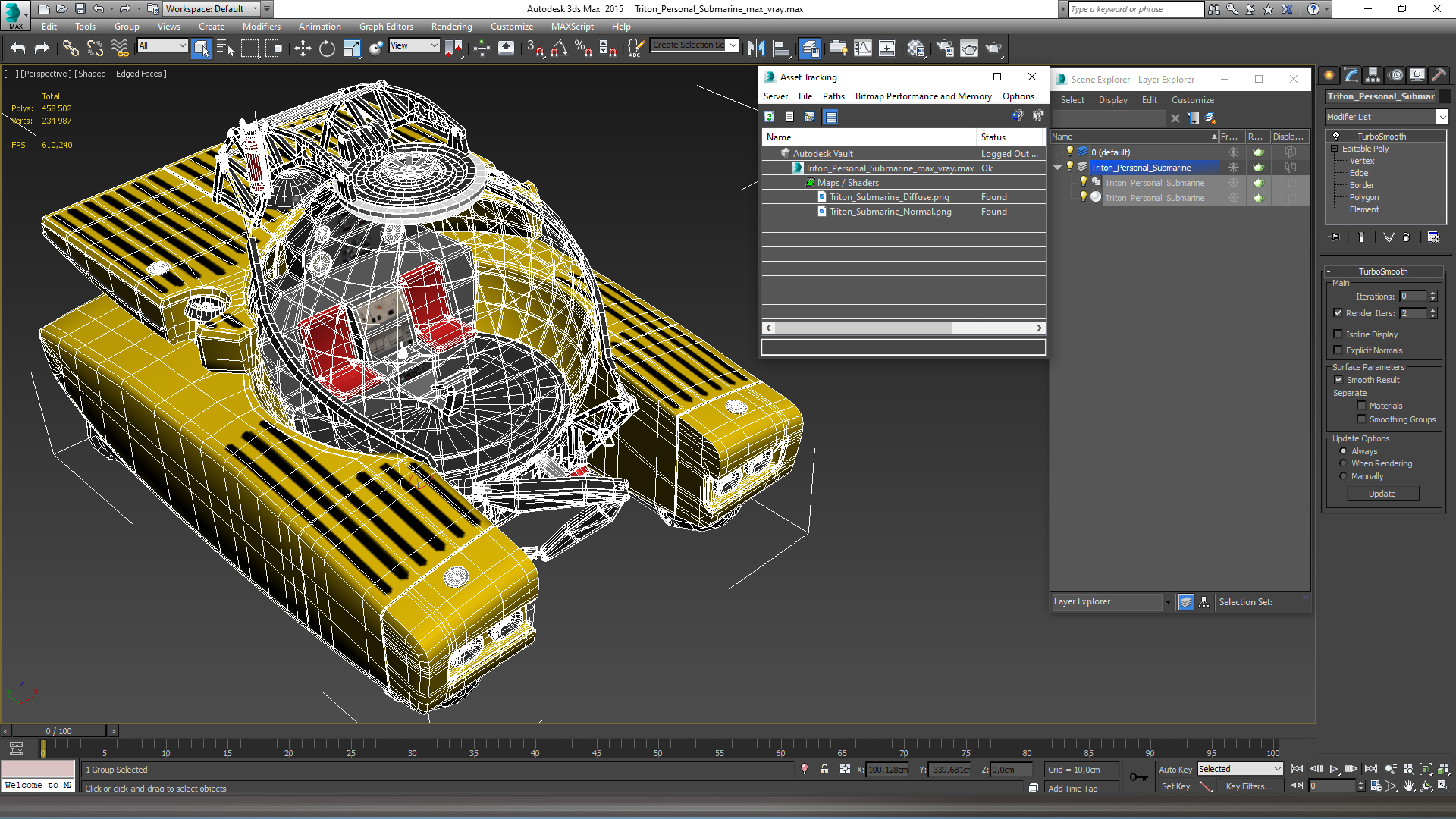
Task: Click the Auto Key button
Action: (x=1175, y=769)
